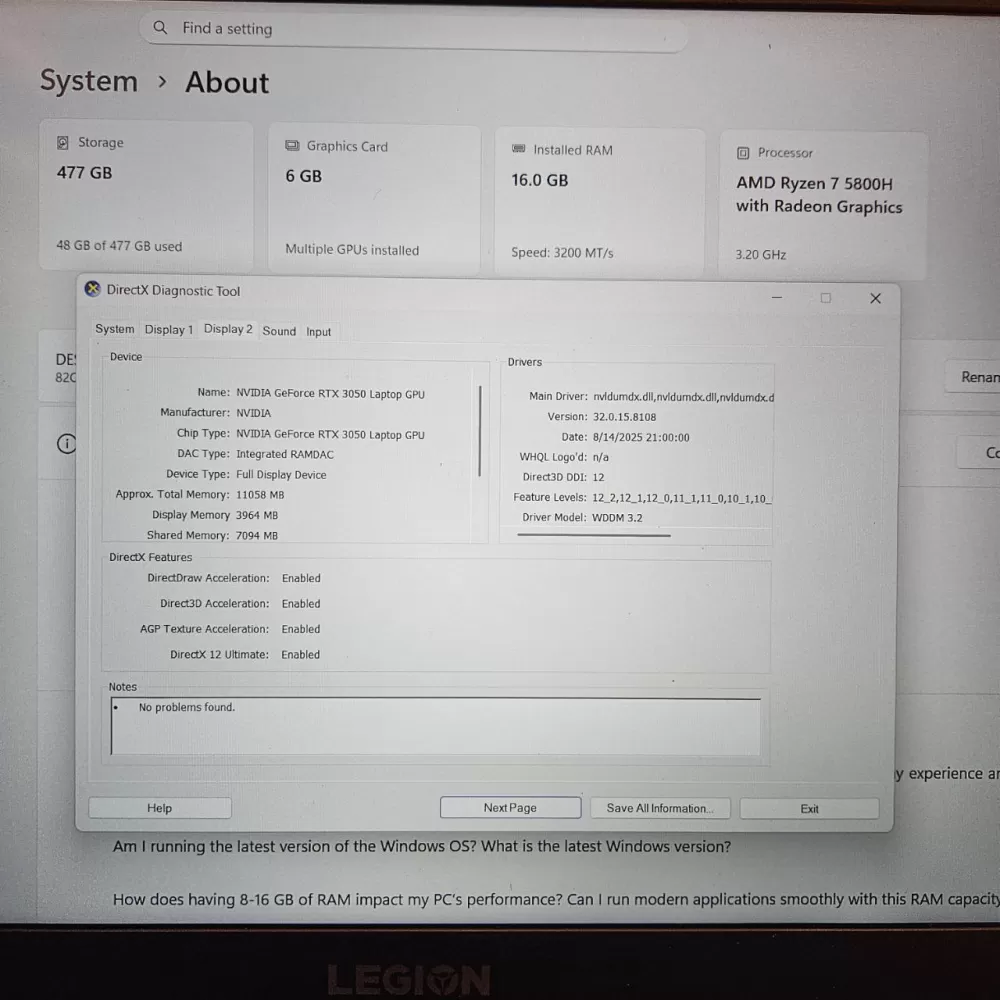Click the Rename button in Settings window
The height and width of the screenshot is (1000, 1000).
pyautogui.click(x=973, y=377)
